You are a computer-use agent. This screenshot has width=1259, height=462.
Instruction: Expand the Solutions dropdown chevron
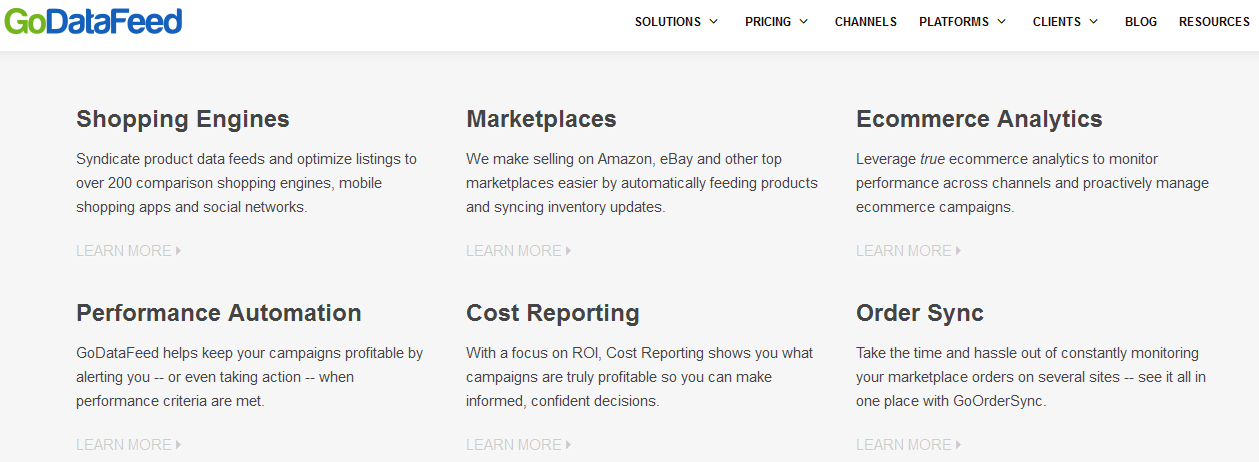pyautogui.click(x=713, y=21)
